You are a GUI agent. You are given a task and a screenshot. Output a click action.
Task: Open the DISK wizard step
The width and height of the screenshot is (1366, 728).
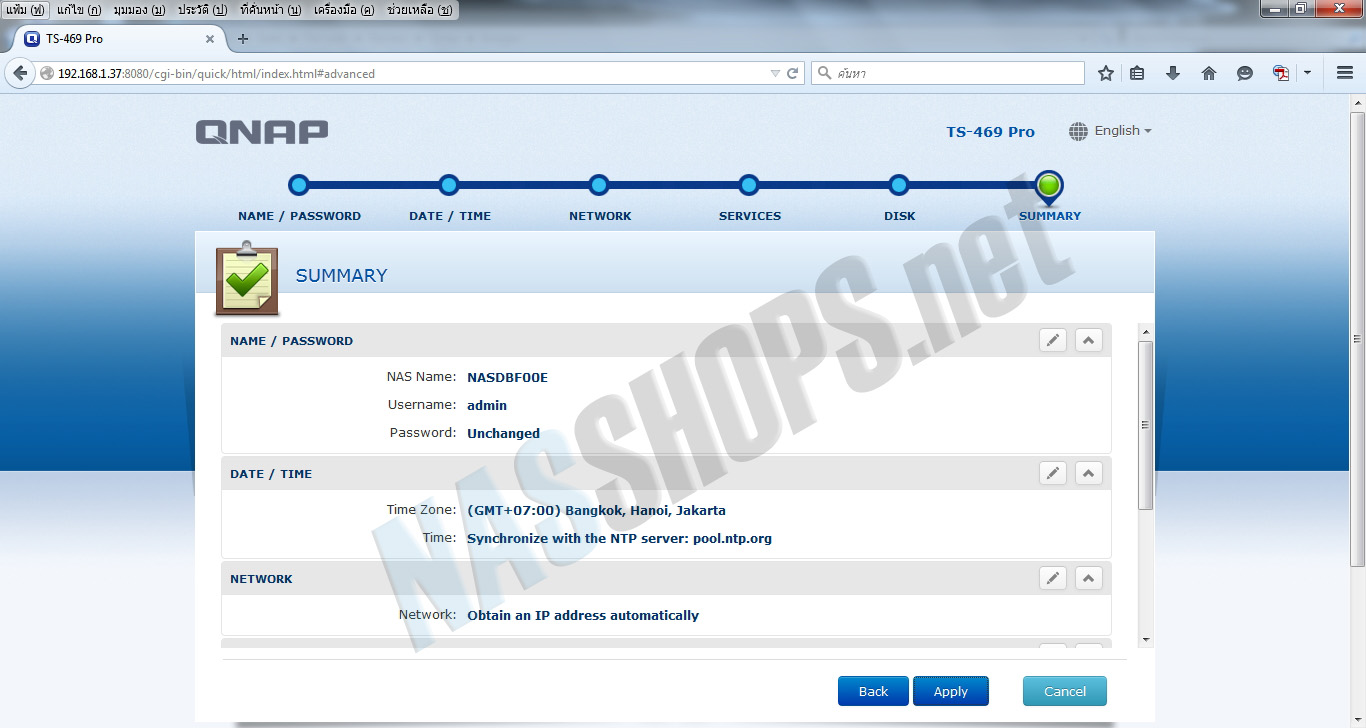point(899,185)
